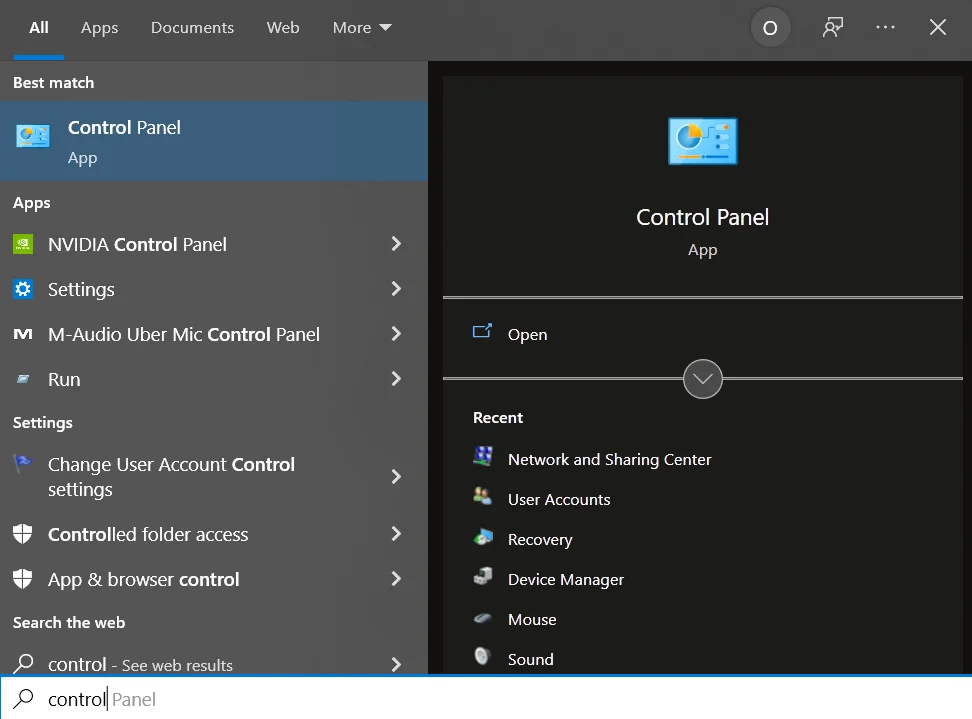
Task: Open the All search tab
Action: 38,28
